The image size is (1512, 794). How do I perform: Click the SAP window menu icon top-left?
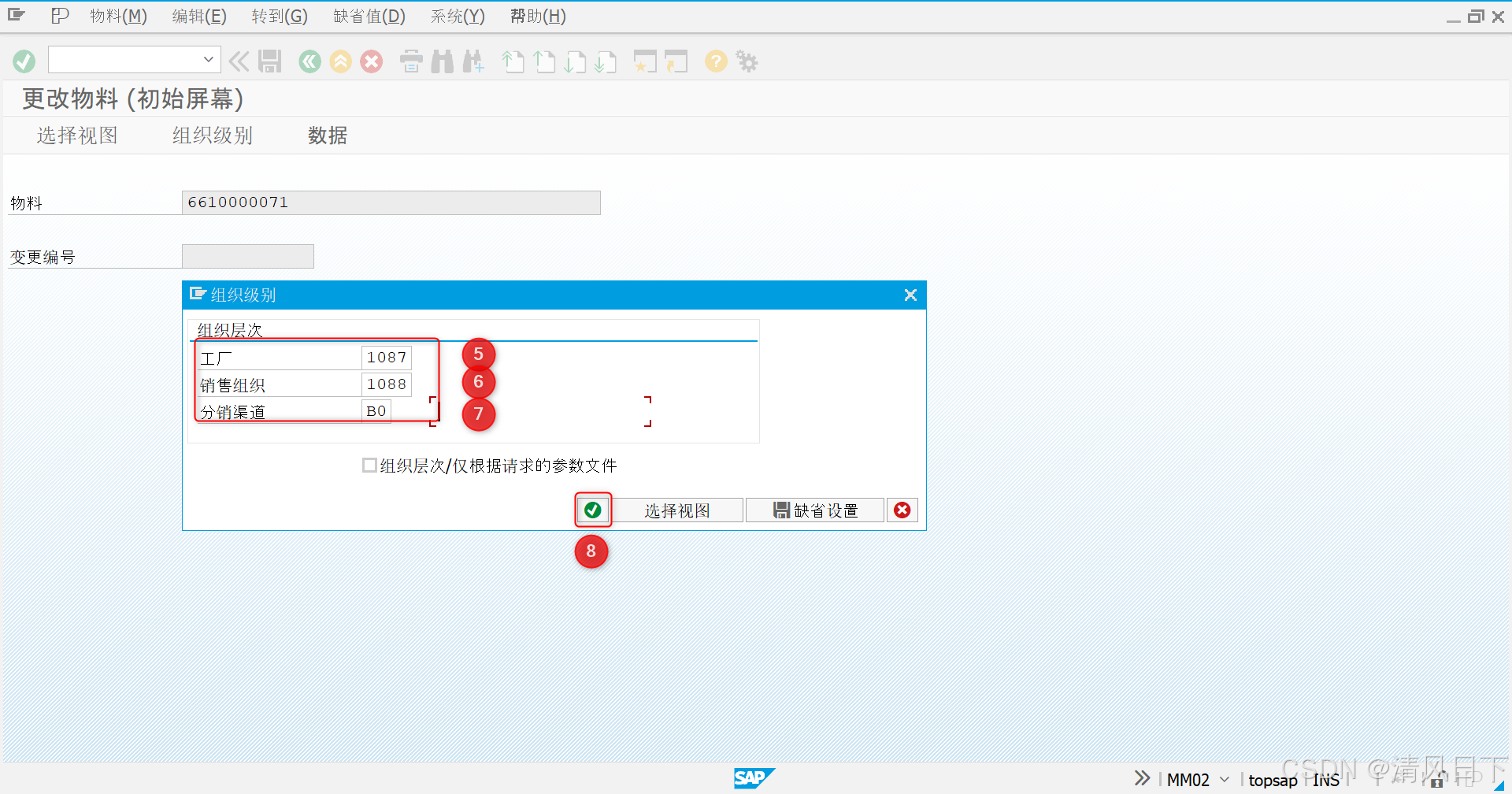click(x=17, y=15)
